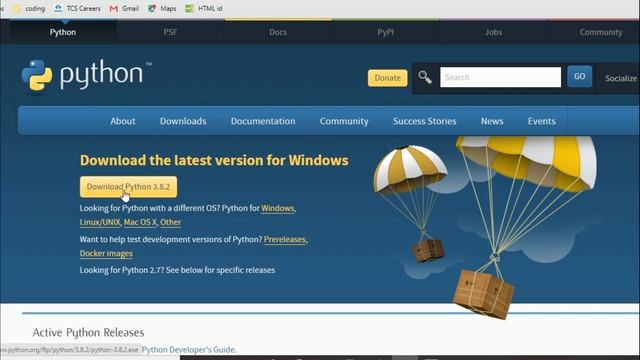This screenshot has height=360, width=640.
Task: Follow the Windows download link
Action: point(278,208)
